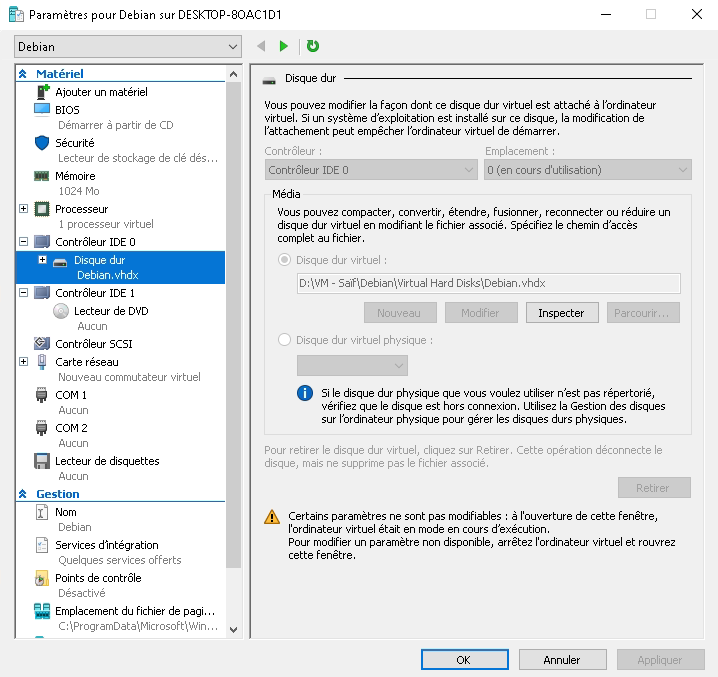The height and width of the screenshot is (677, 718).
Task: Expand the Processeur tree node
Action: (23, 209)
